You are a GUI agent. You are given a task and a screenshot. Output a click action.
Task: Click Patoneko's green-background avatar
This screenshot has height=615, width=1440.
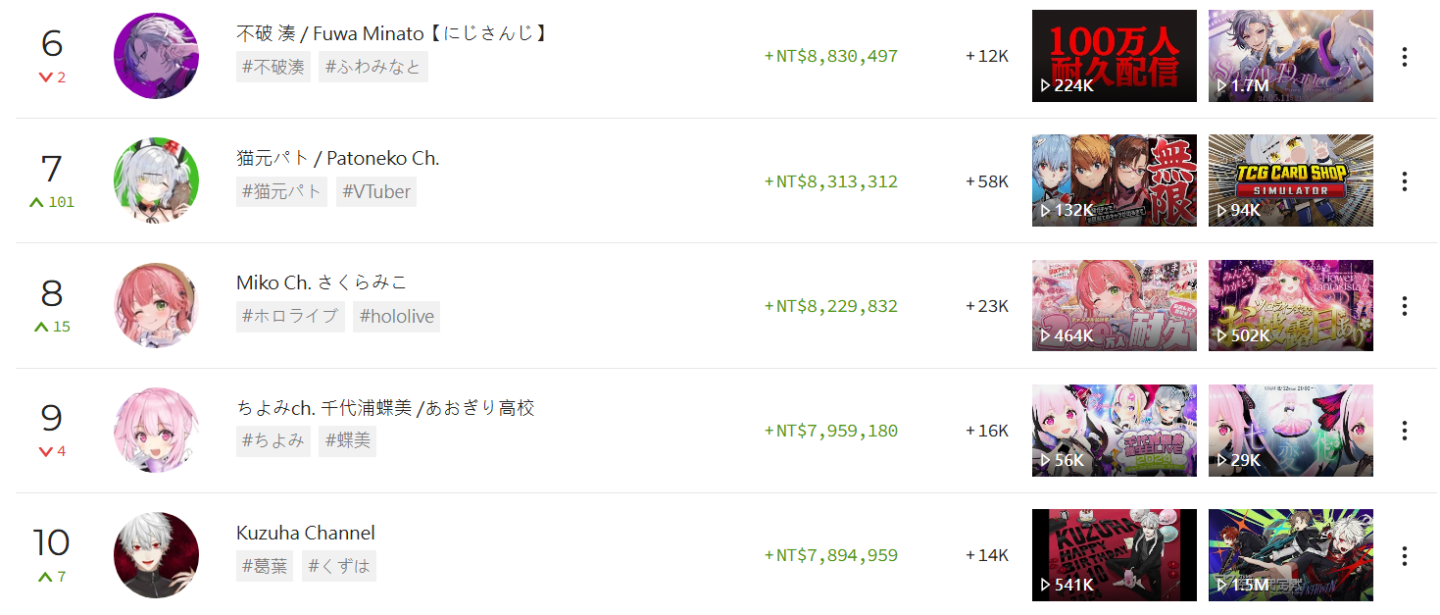(156, 181)
